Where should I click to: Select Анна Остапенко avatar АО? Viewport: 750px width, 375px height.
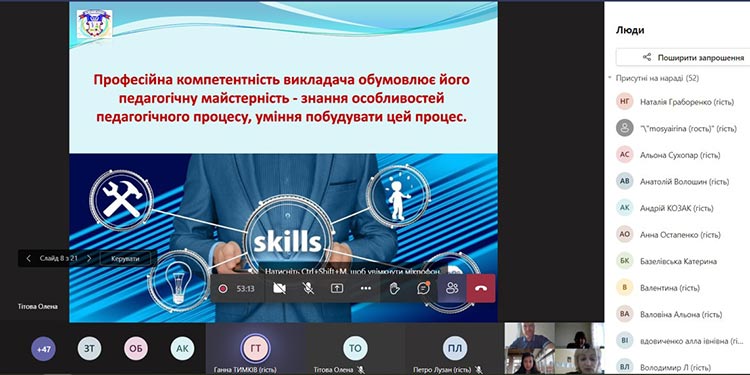click(625, 235)
